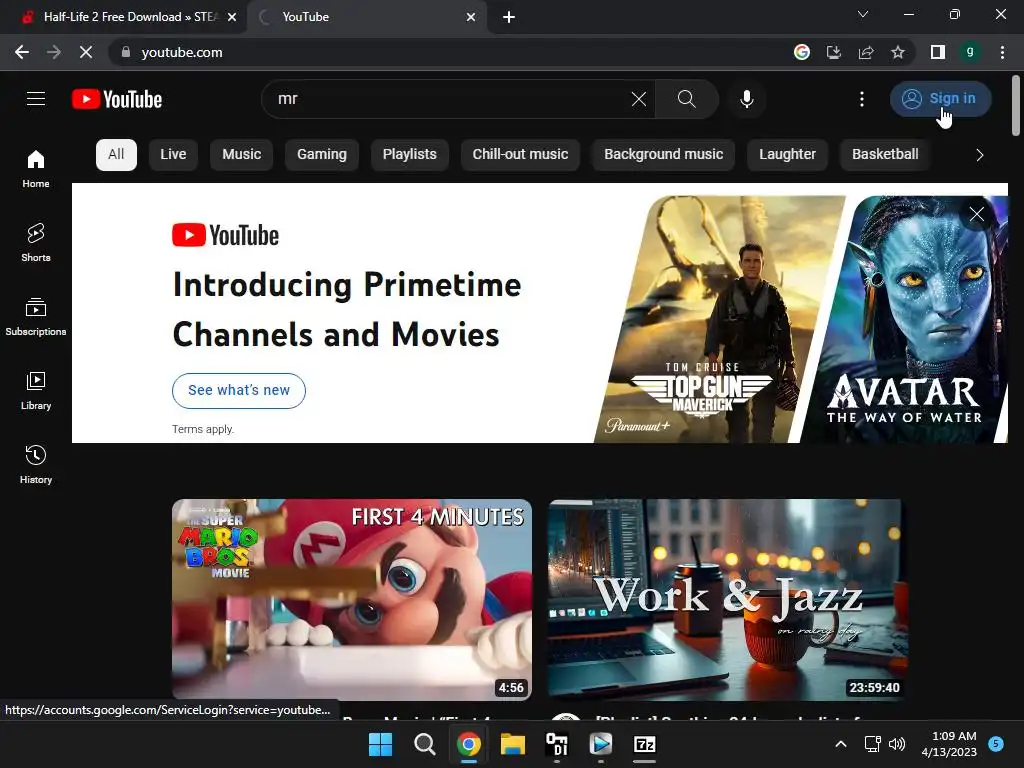The height and width of the screenshot is (768, 1024).
Task: Open Chrome three-dot menu
Action: [x=1002, y=52]
